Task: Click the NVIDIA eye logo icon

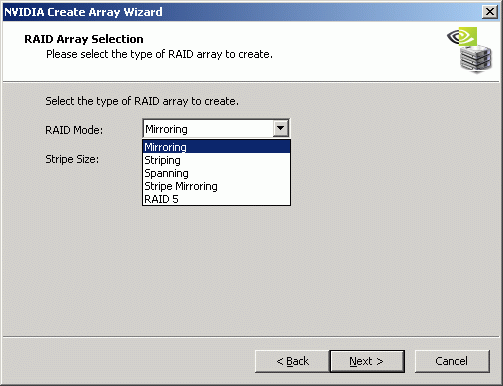Action: click(462, 36)
